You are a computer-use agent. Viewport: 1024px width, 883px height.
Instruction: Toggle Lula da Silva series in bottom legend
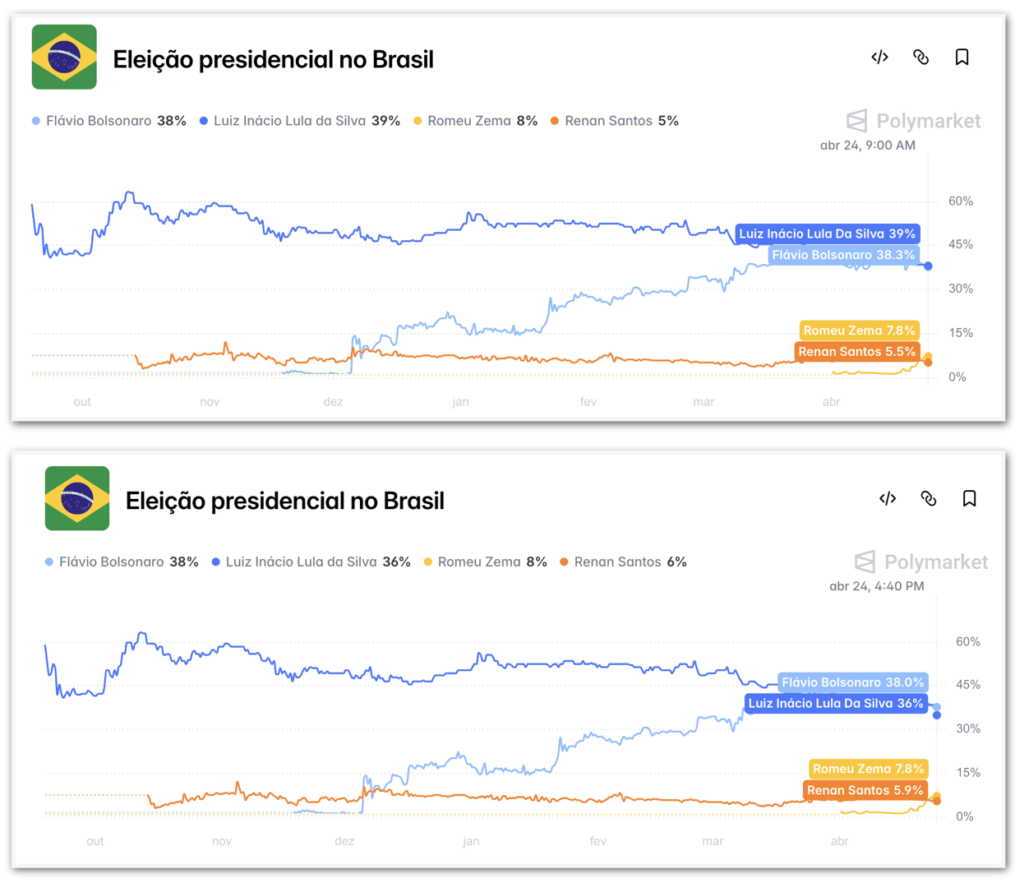click(x=311, y=562)
